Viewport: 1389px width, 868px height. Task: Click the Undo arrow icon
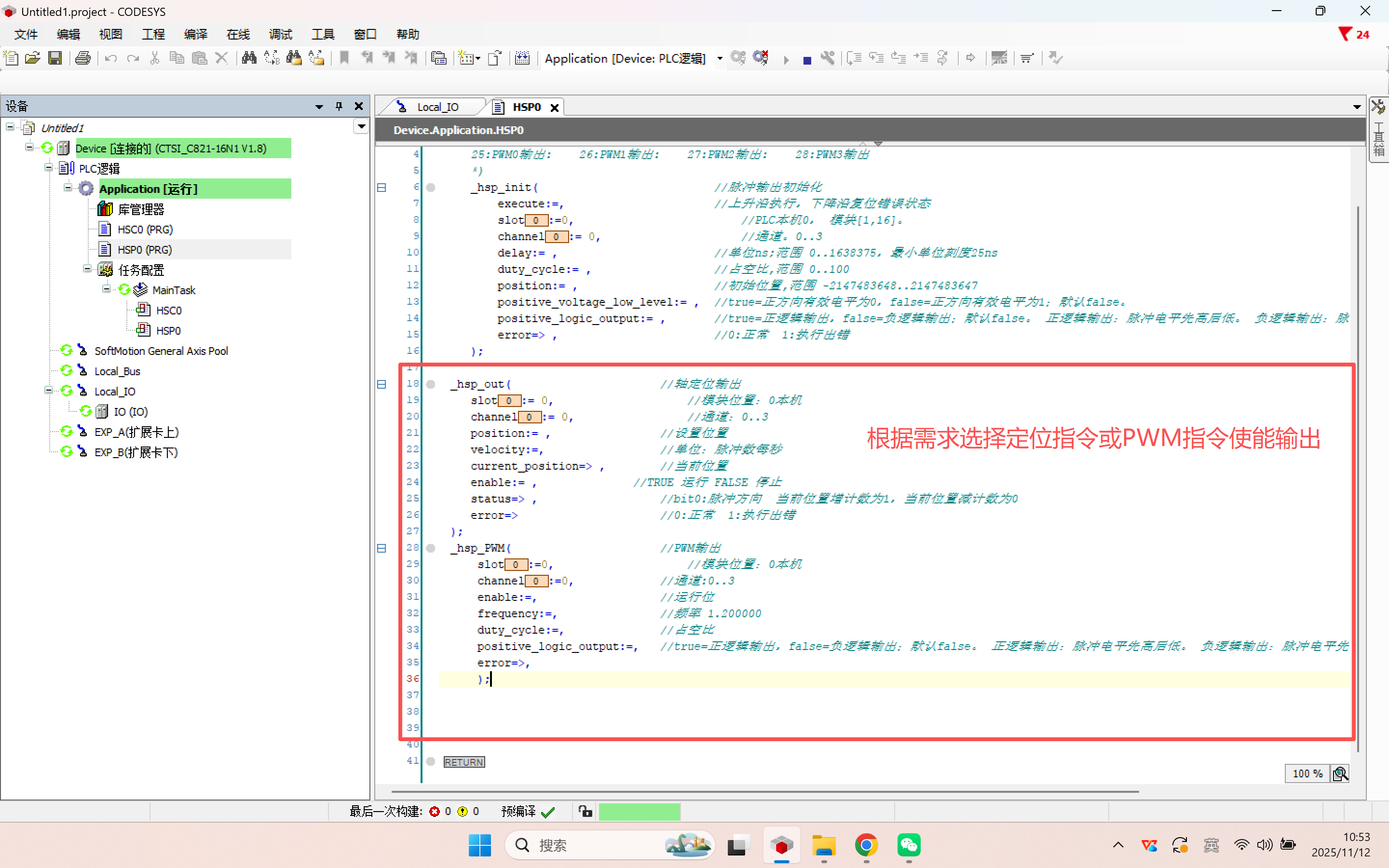pyautogui.click(x=111, y=58)
